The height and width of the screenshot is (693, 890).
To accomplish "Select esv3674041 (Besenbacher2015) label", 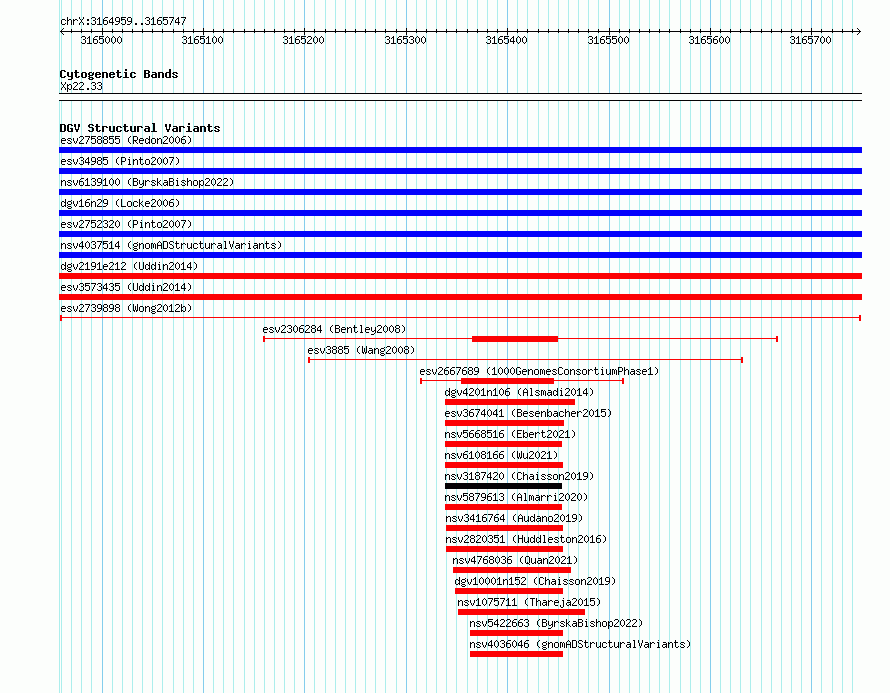I will [528, 413].
